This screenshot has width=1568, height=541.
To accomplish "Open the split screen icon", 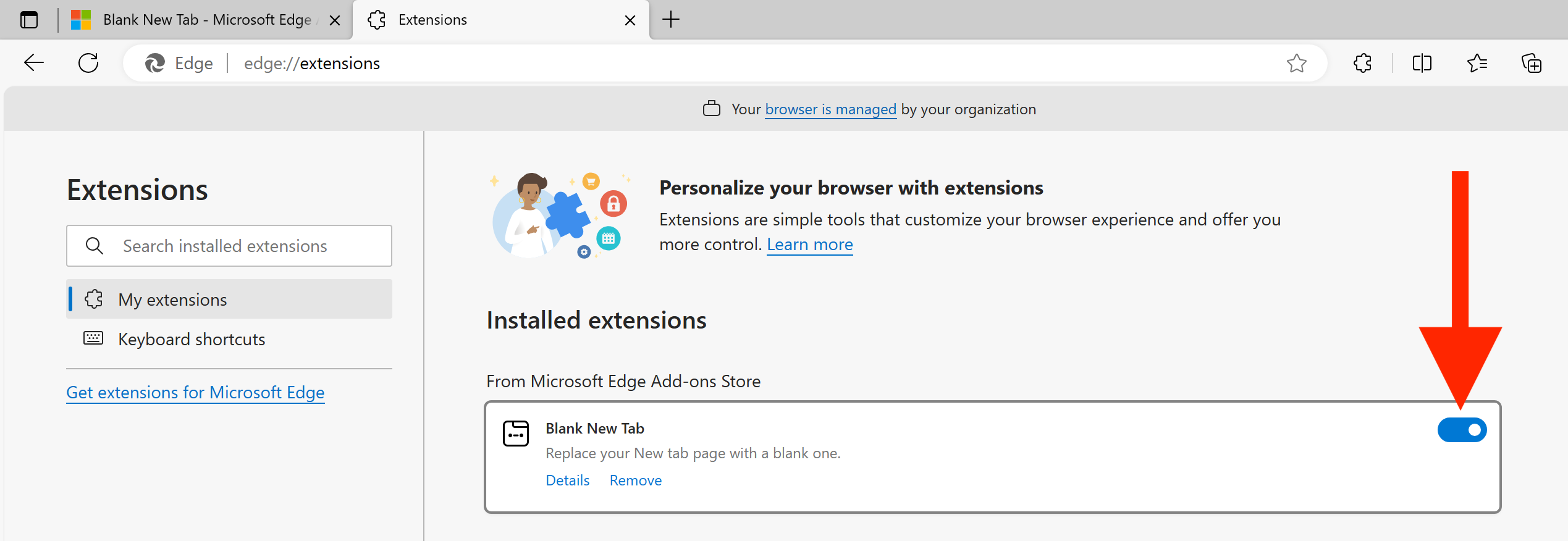I will click(x=1422, y=63).
